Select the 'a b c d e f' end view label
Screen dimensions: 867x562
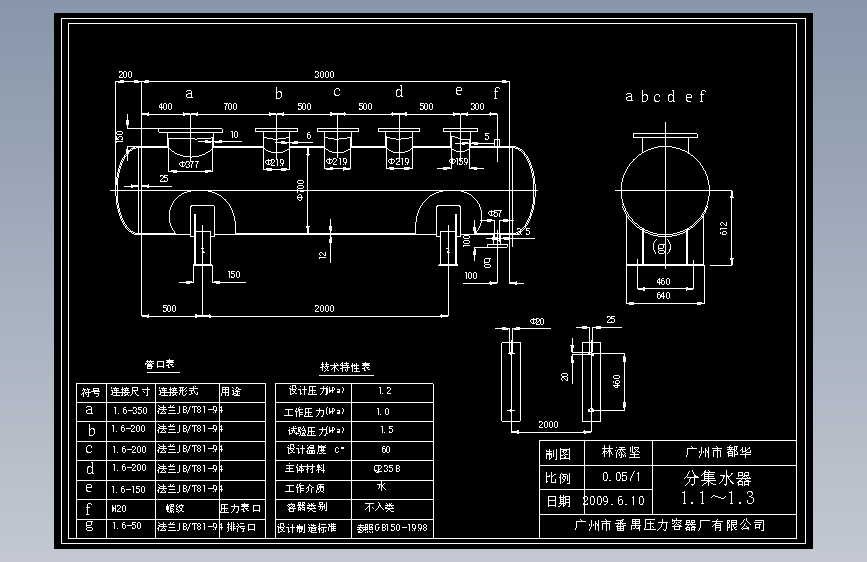[x=665, y=97]
